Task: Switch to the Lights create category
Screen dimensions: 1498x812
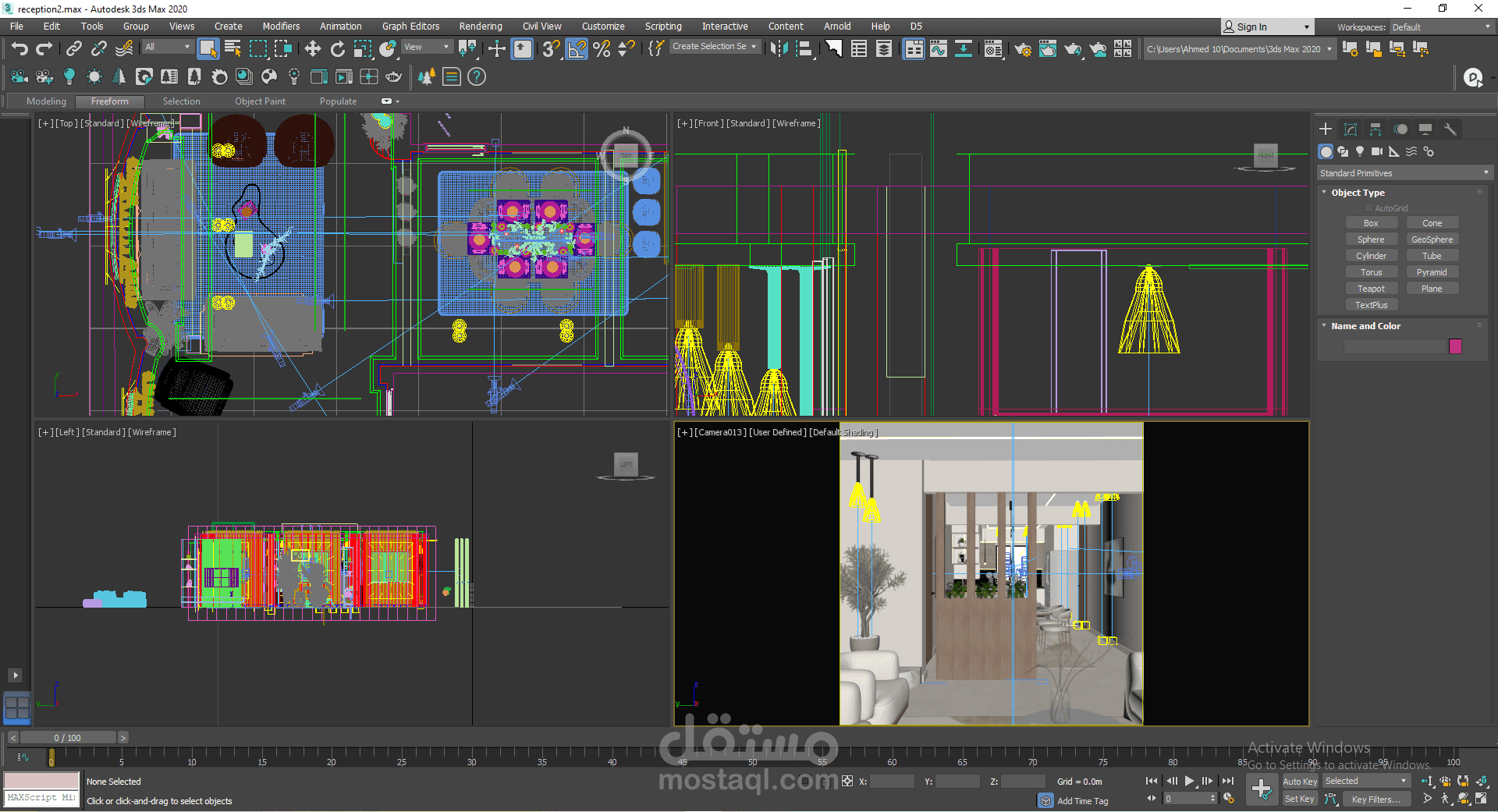Action: point(1360,151)
